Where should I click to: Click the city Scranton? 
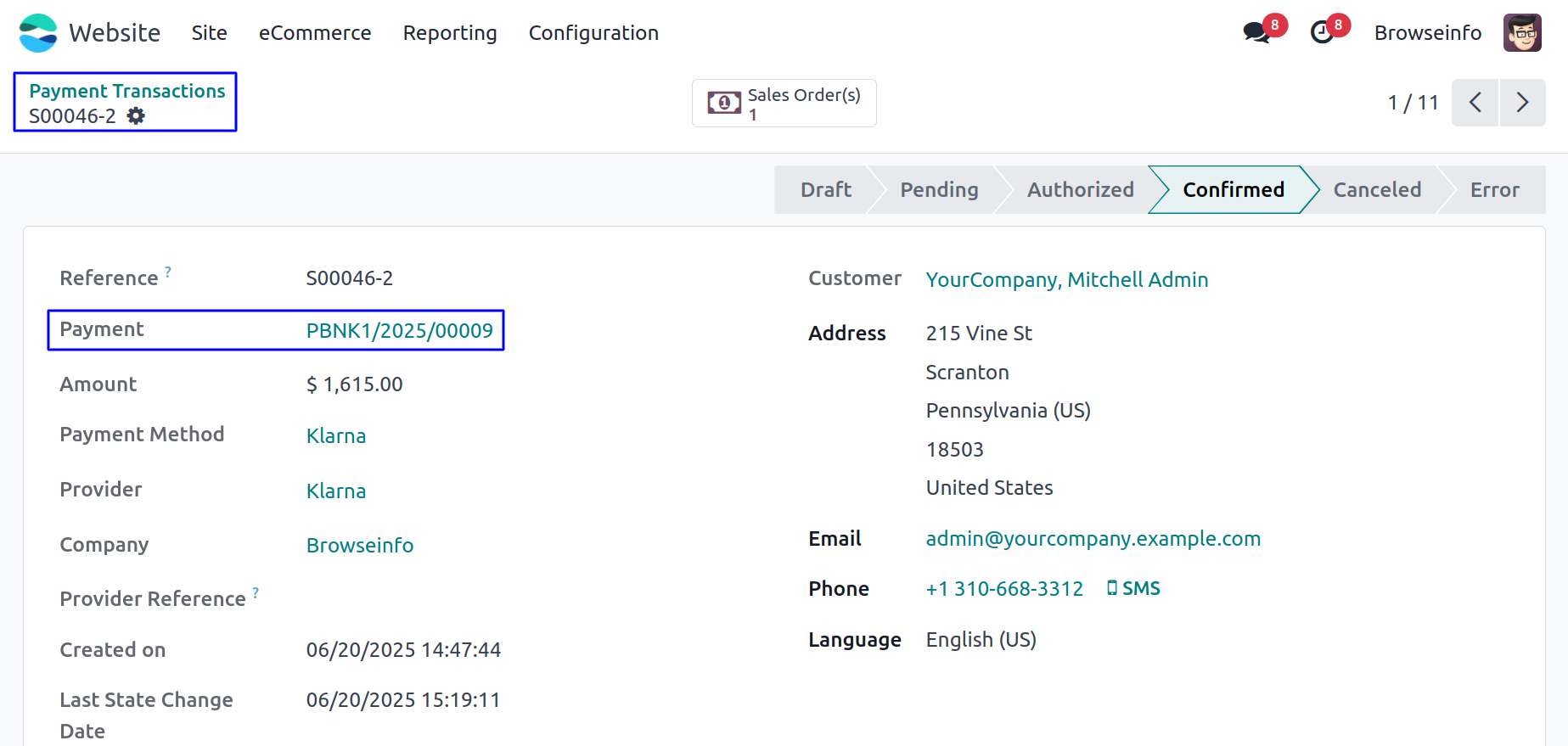click(967, 373)
